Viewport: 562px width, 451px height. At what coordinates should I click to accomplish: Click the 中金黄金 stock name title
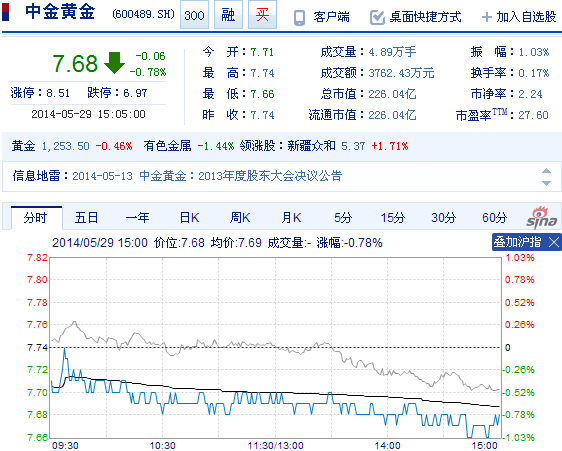point(60,11)
